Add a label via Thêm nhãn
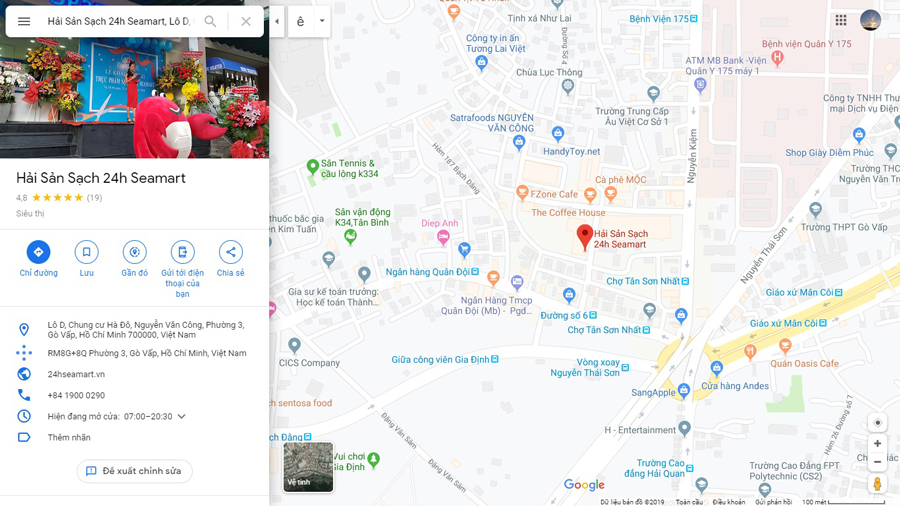 [69, 437]
